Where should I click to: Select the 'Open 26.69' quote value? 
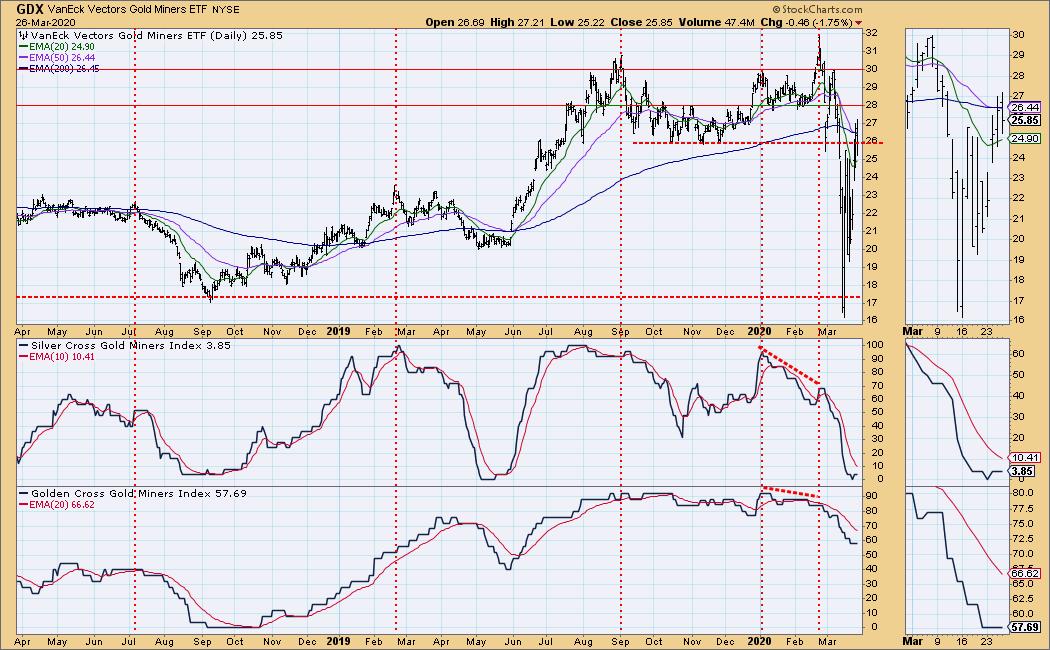(x=455, y=22)
